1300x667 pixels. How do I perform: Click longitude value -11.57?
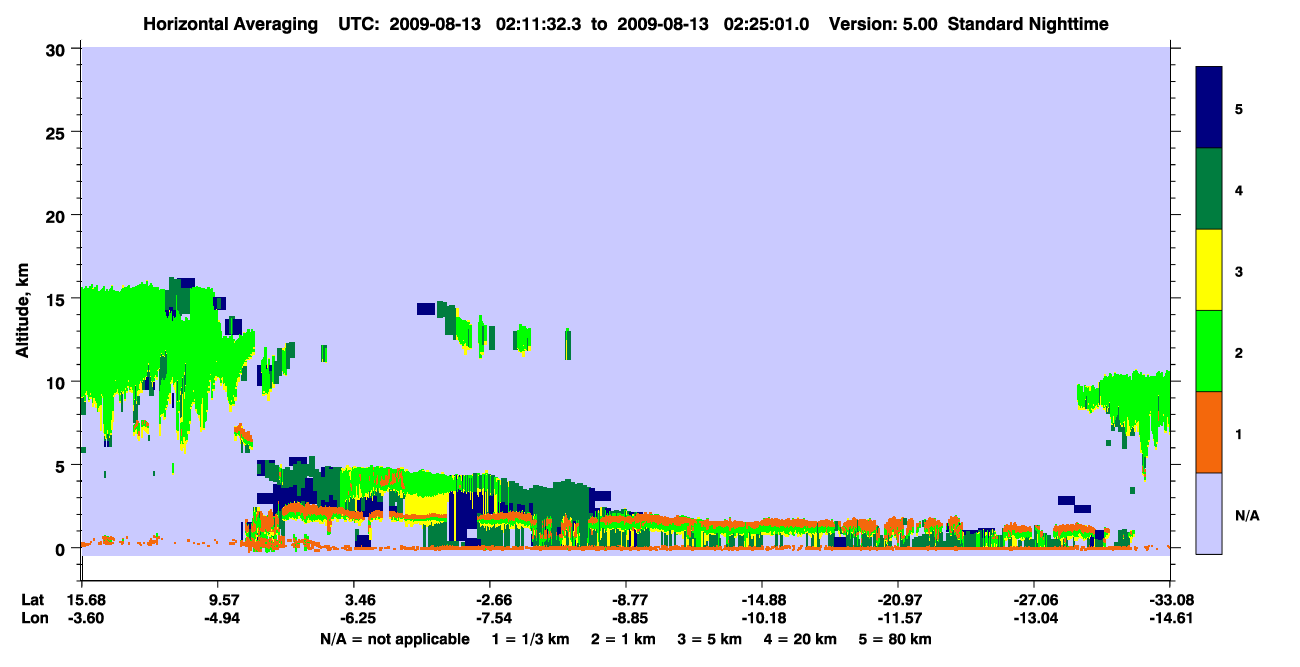pyautogui.click(x=898, y=618)
